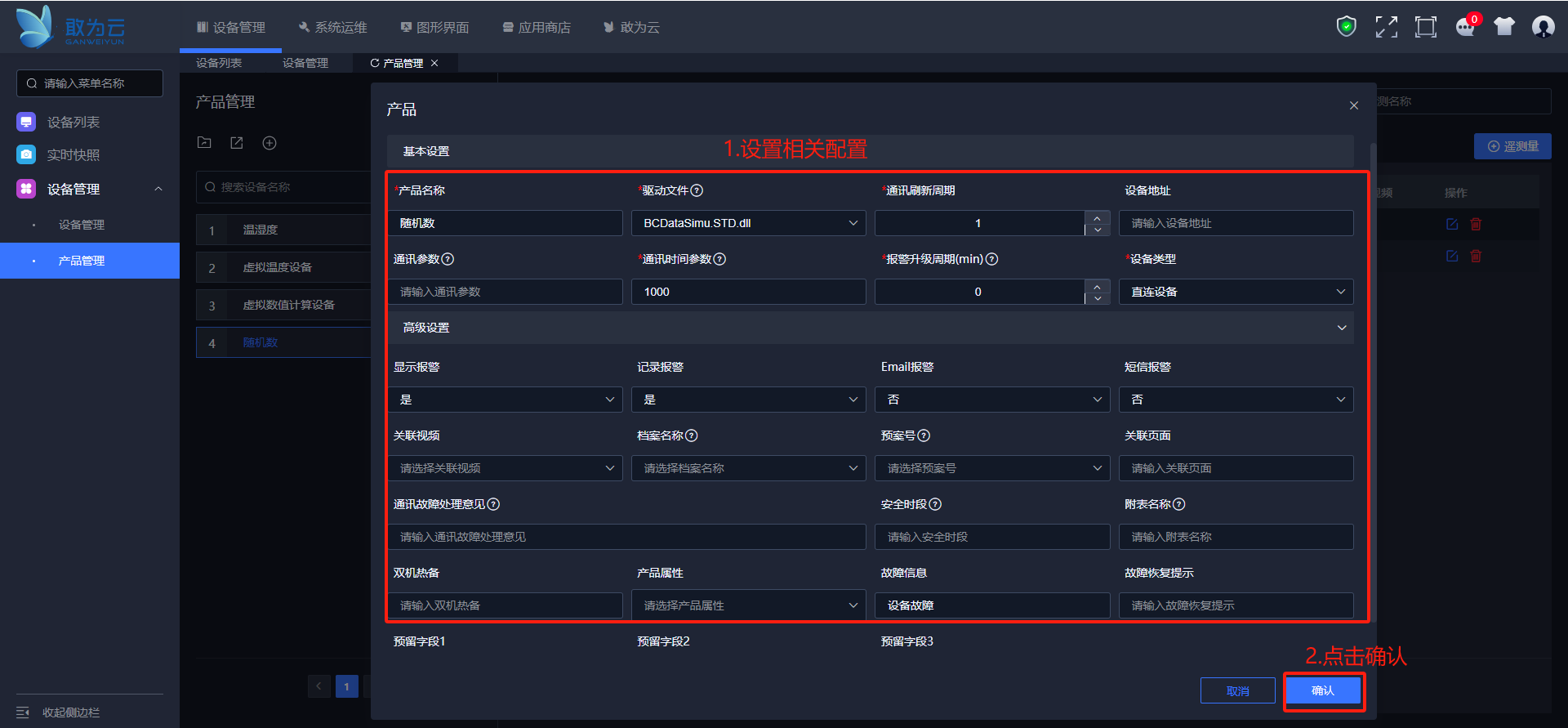
Task: Open the 设备管理 top menu
Action: tap(231, 27)
